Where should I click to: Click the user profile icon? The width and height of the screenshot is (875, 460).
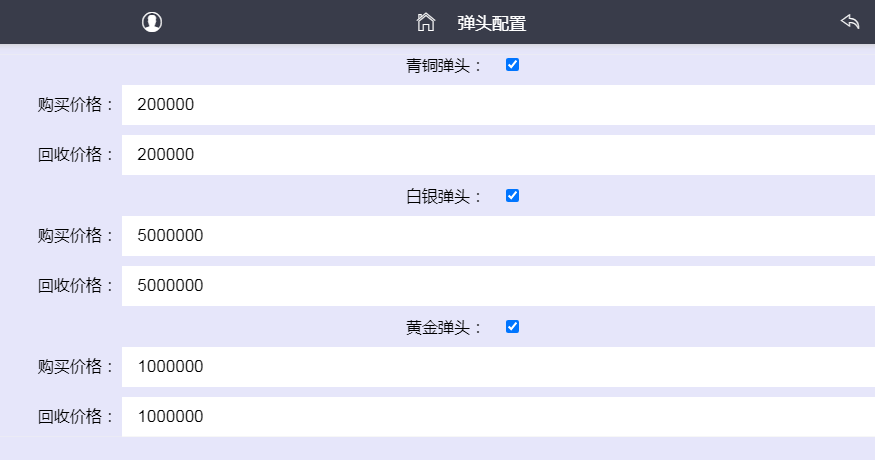coord(152,22)
